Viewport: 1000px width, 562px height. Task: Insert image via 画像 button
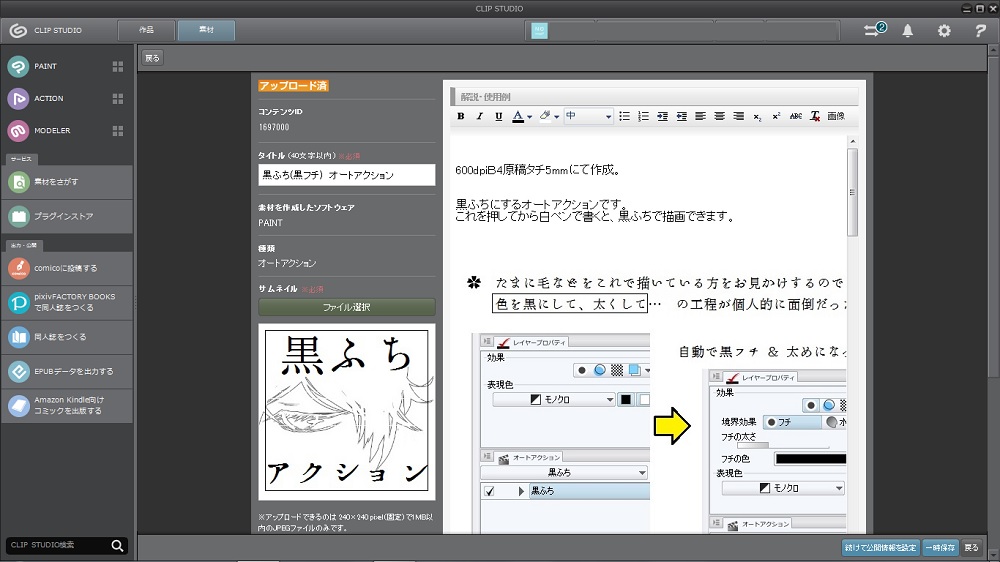(836, 116)
